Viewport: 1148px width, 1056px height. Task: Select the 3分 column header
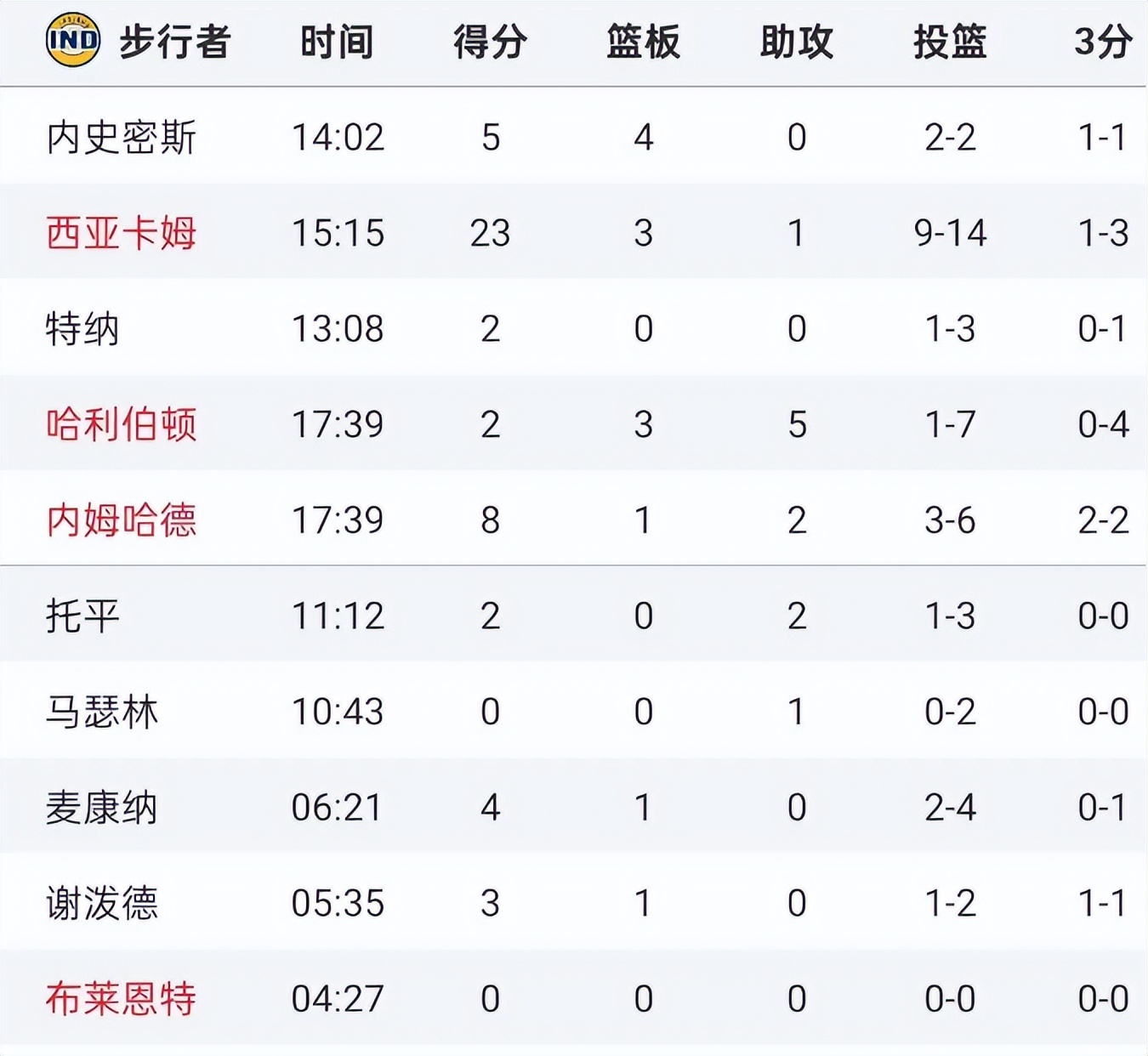[x=1103, y=42]
